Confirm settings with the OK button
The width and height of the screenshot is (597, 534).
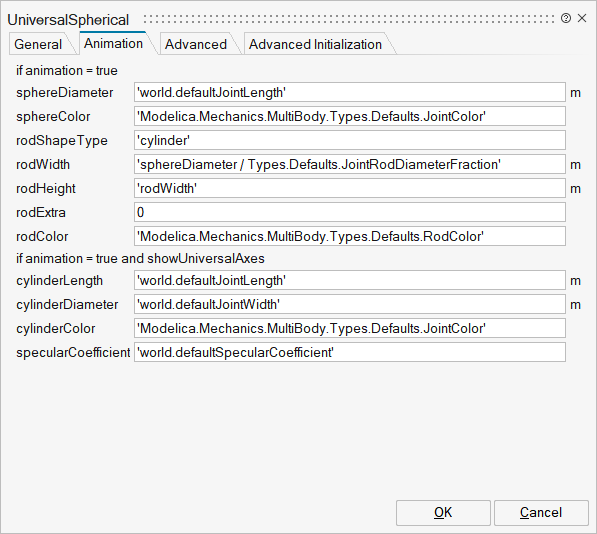[443, 513]
